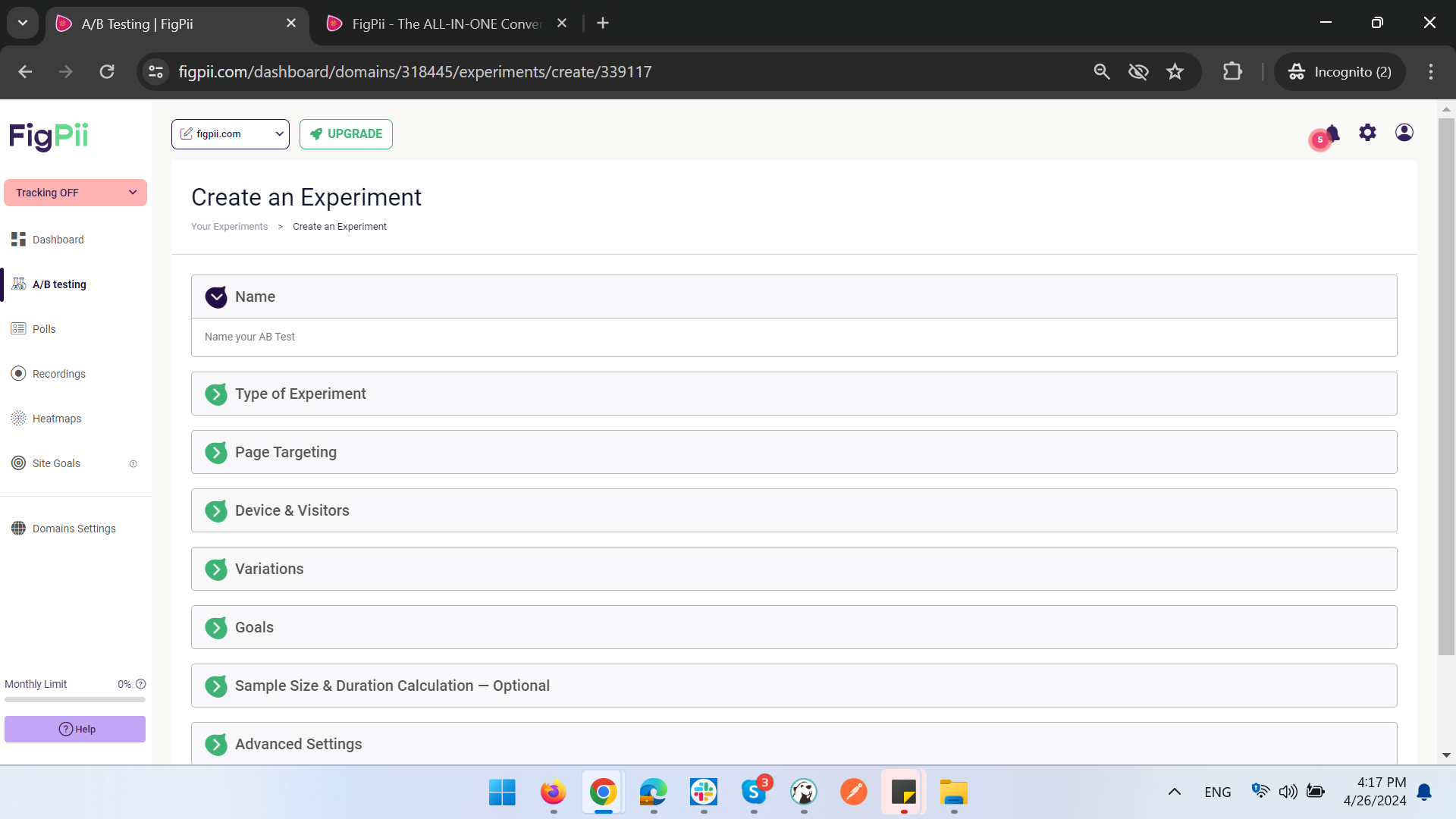
Task: Follow the Your Experiments breadcrumb link
Action: [x=229, y=227]
